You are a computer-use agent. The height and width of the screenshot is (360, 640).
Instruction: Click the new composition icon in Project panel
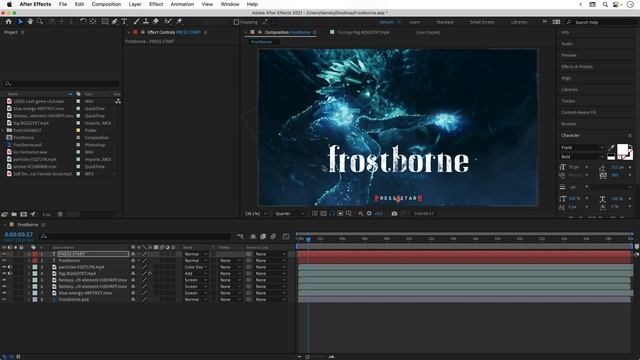click(x=23, y=214)
